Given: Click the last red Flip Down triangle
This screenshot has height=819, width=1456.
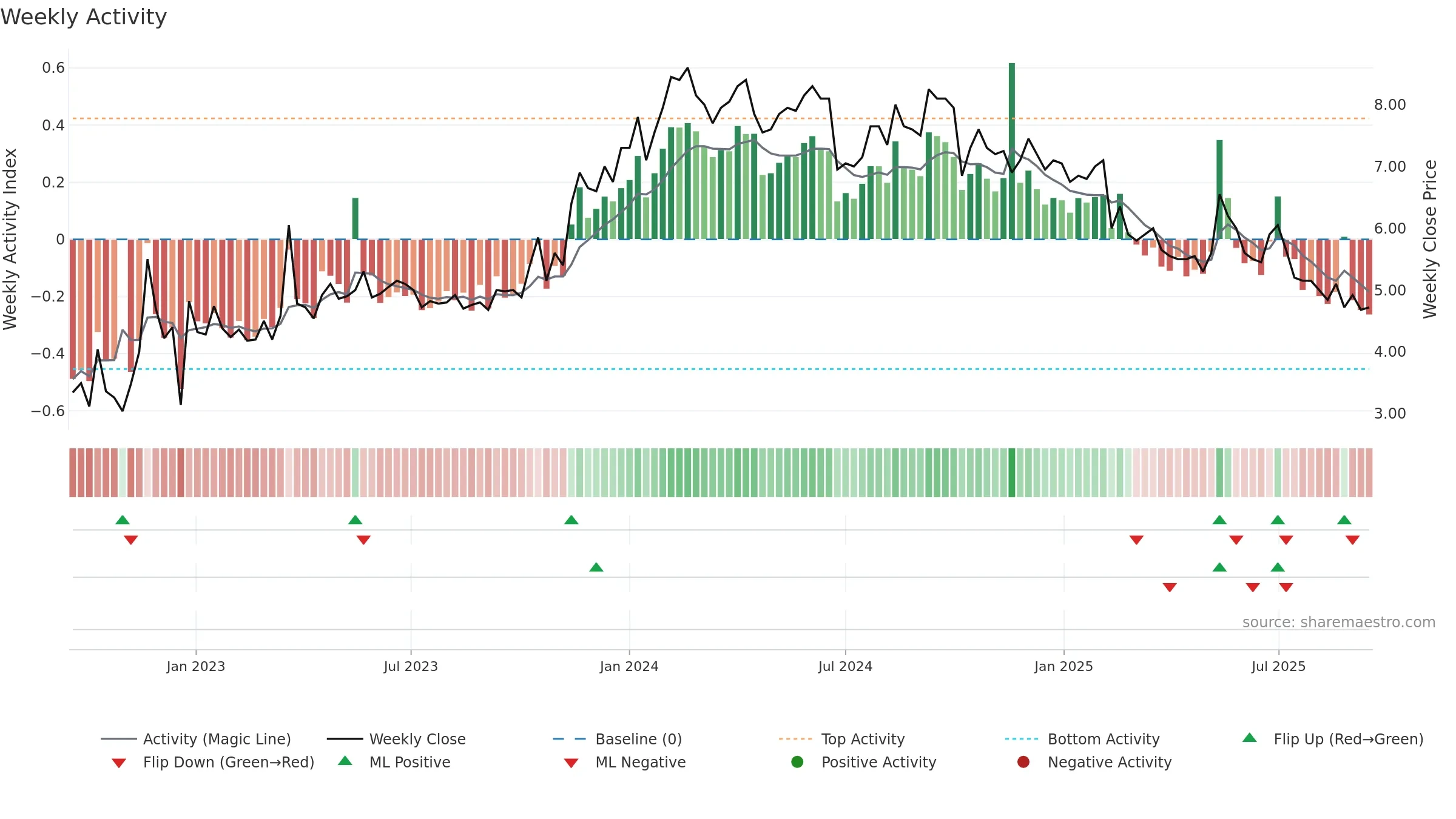Looking at the screenshot, I should (1352, 540).
